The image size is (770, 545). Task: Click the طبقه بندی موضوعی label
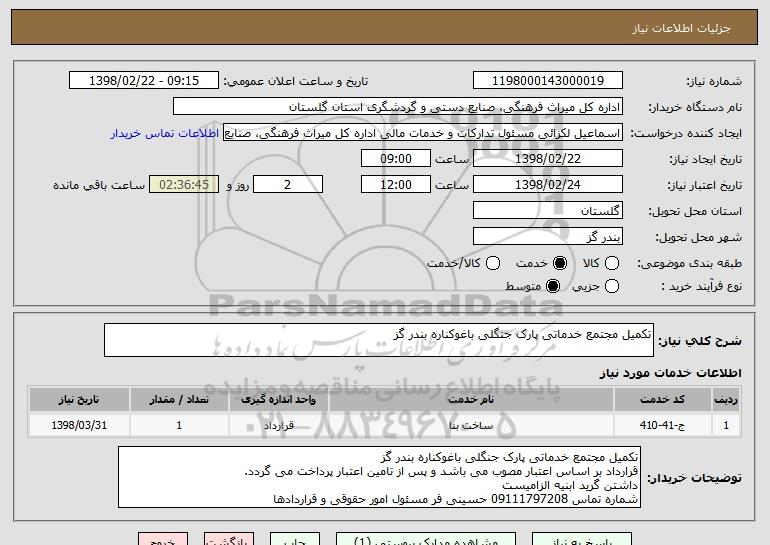click(x=689, y=263)
